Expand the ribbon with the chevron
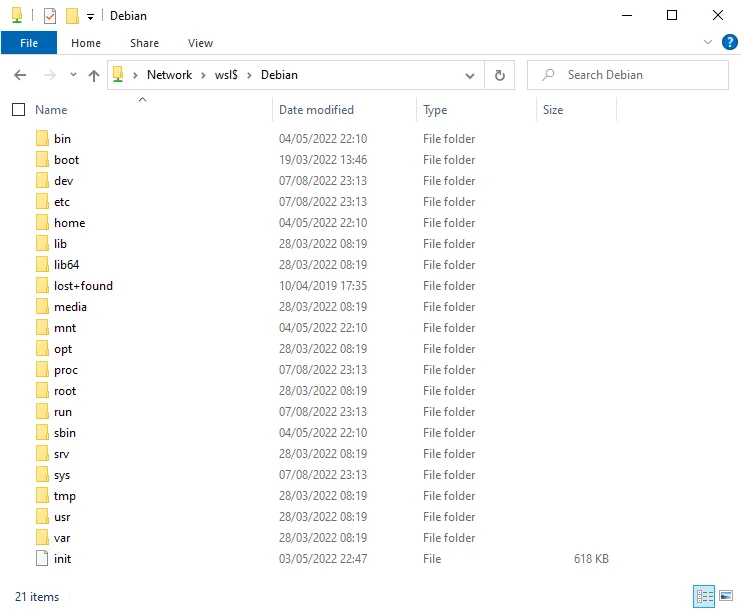The image size is (742, 609). [x=707, y=42]
